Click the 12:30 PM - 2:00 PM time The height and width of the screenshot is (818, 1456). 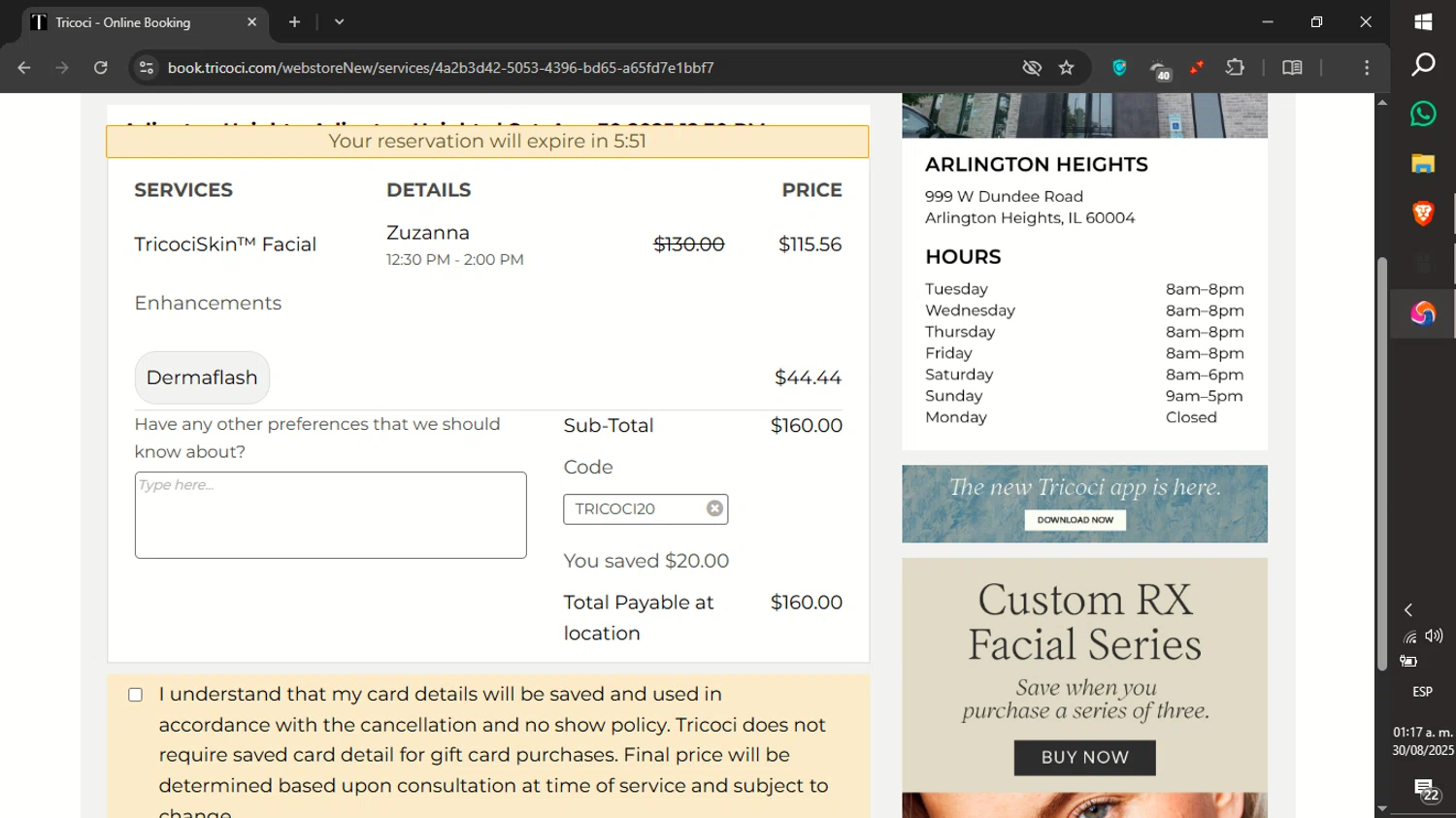click(455, 260)
